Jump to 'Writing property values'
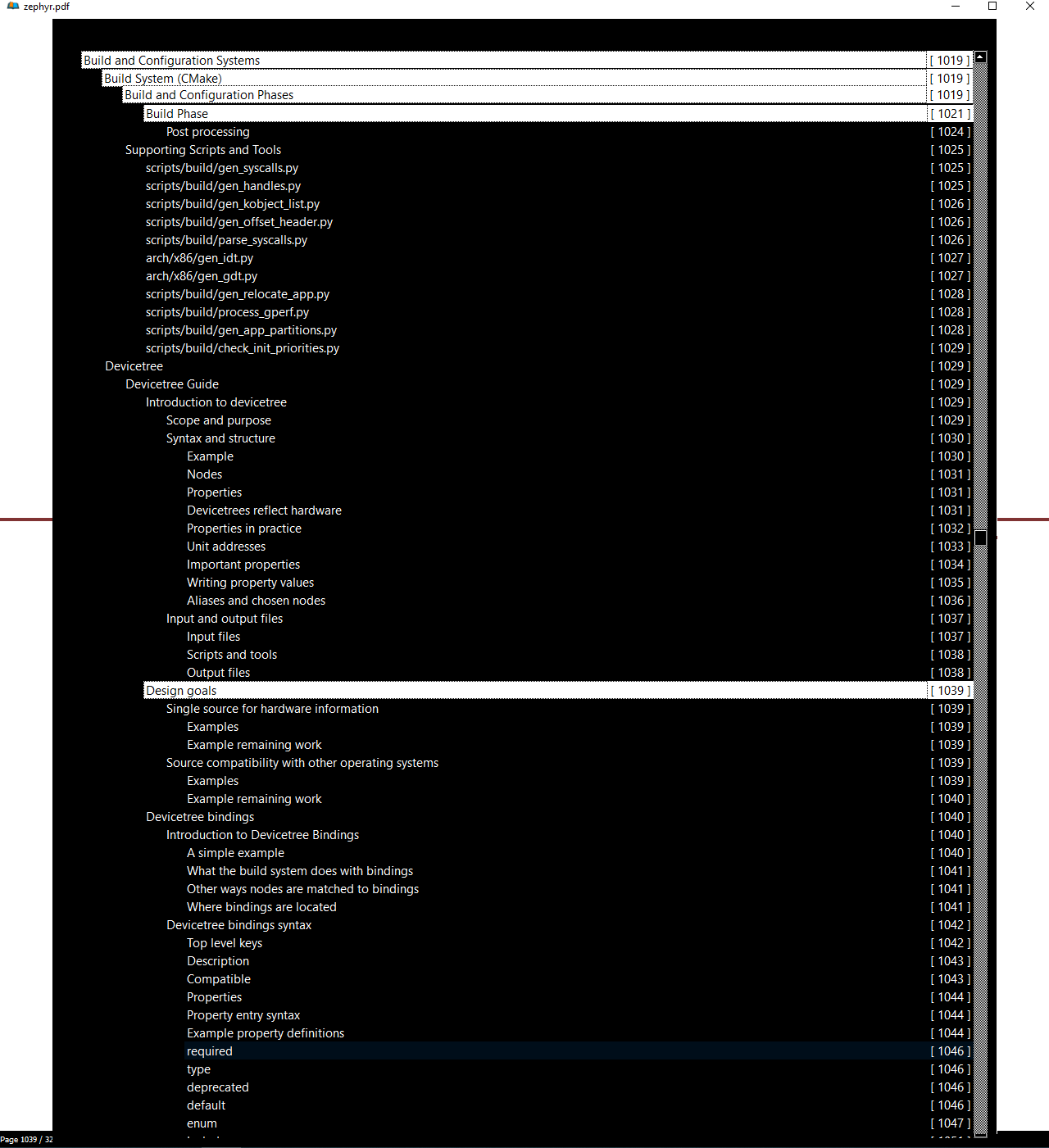Screen dimensions: 1049x1148 pos(250,582)
